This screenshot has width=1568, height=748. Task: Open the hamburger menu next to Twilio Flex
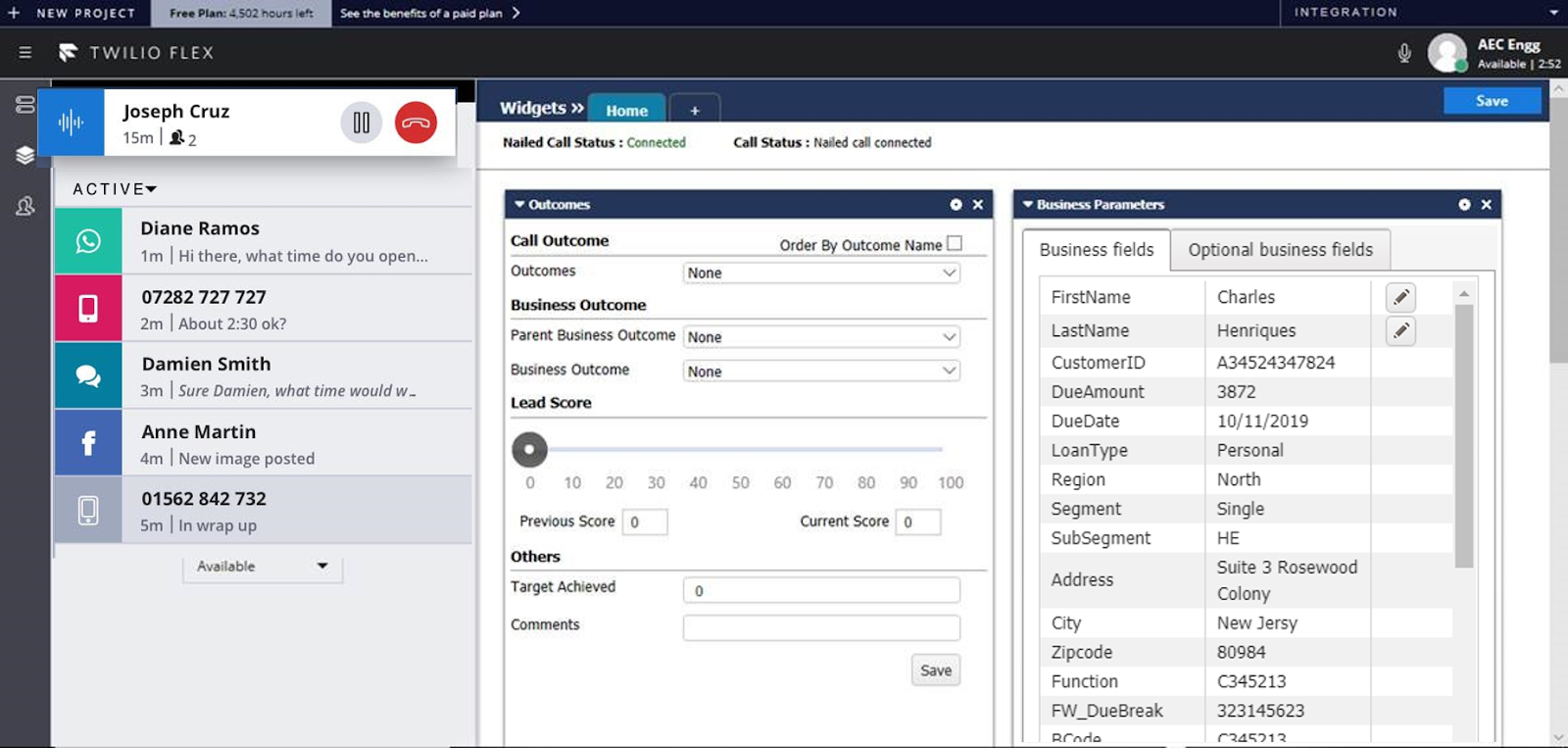click(x=25, y=52)
